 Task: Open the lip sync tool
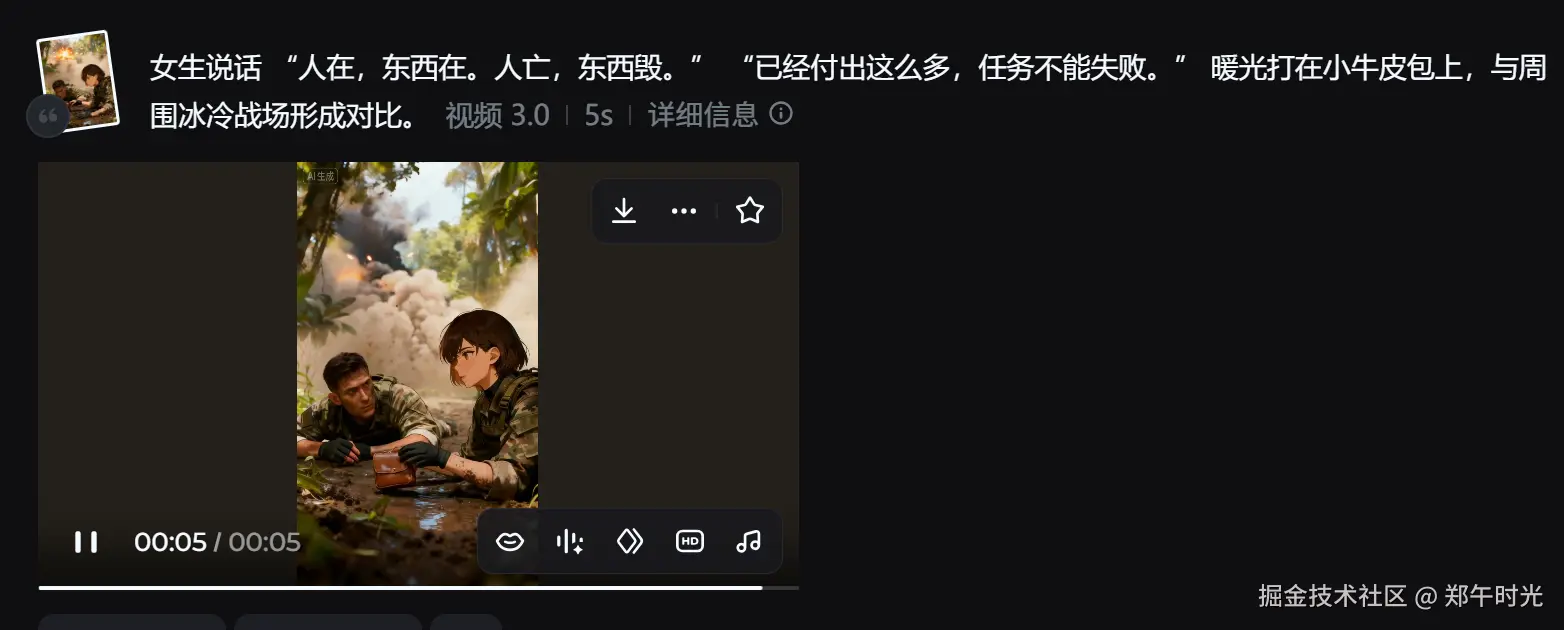point(510,541)
